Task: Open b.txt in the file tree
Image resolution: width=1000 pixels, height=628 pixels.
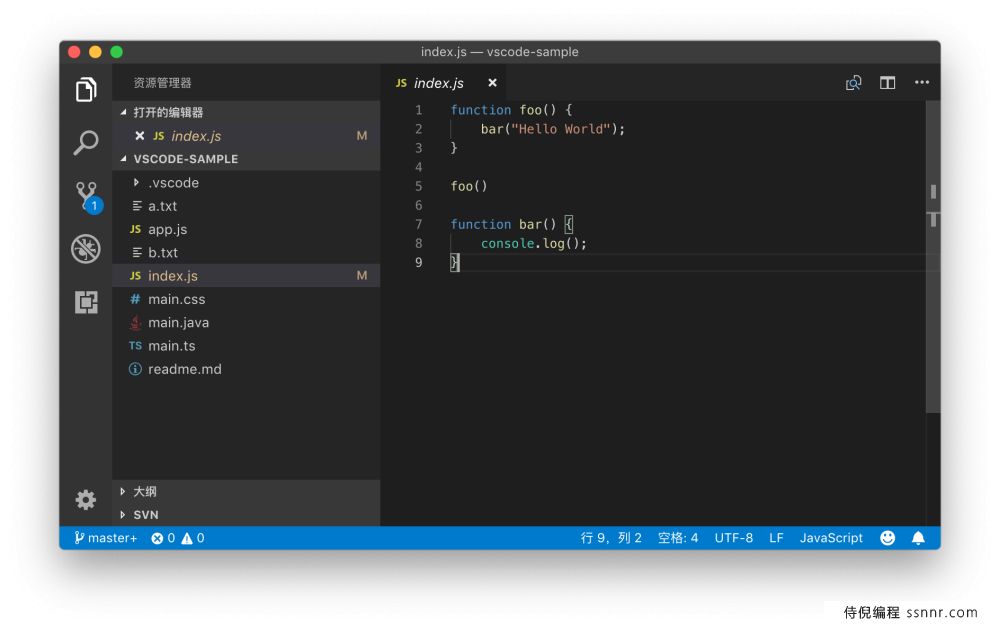Action: click(246, 252)
